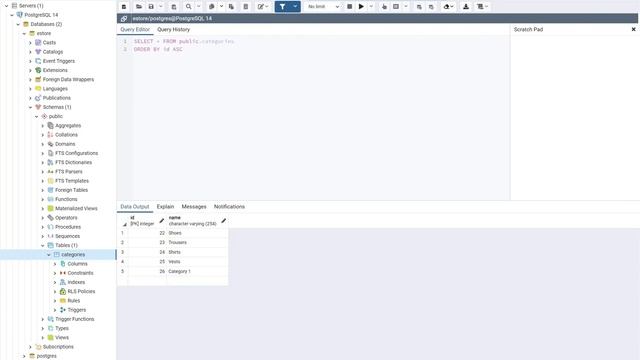Open the Clear eraser toolbar menu

click(448, 7)
